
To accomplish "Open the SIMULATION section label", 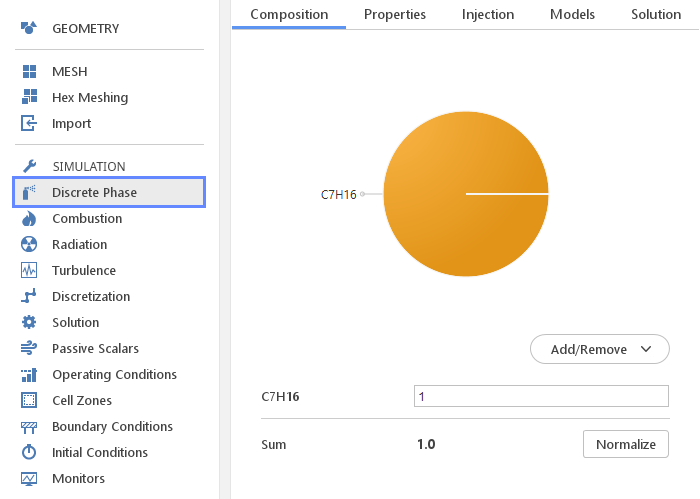I will 89,166.
